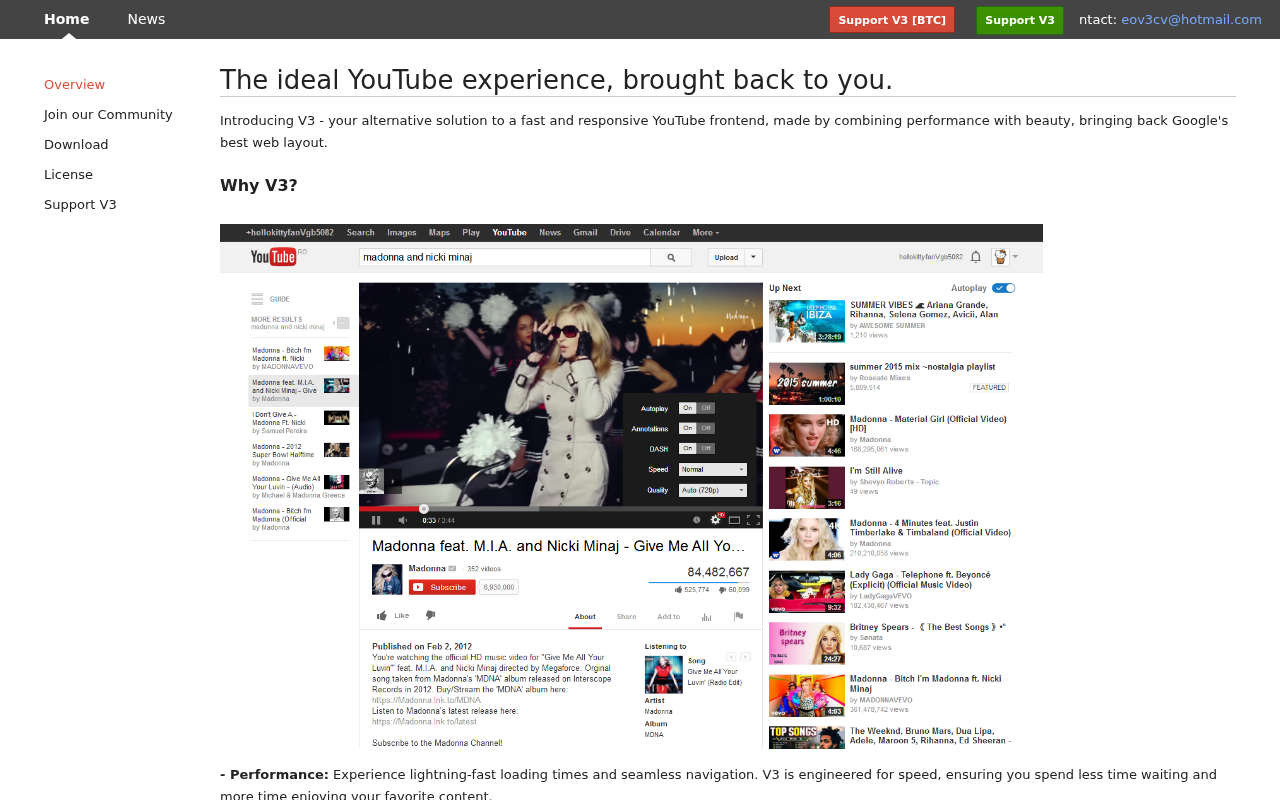The width and height of the screenshot is (1280, 800).
Task: Open the player settings gear icon
Action: coord(716,520)
